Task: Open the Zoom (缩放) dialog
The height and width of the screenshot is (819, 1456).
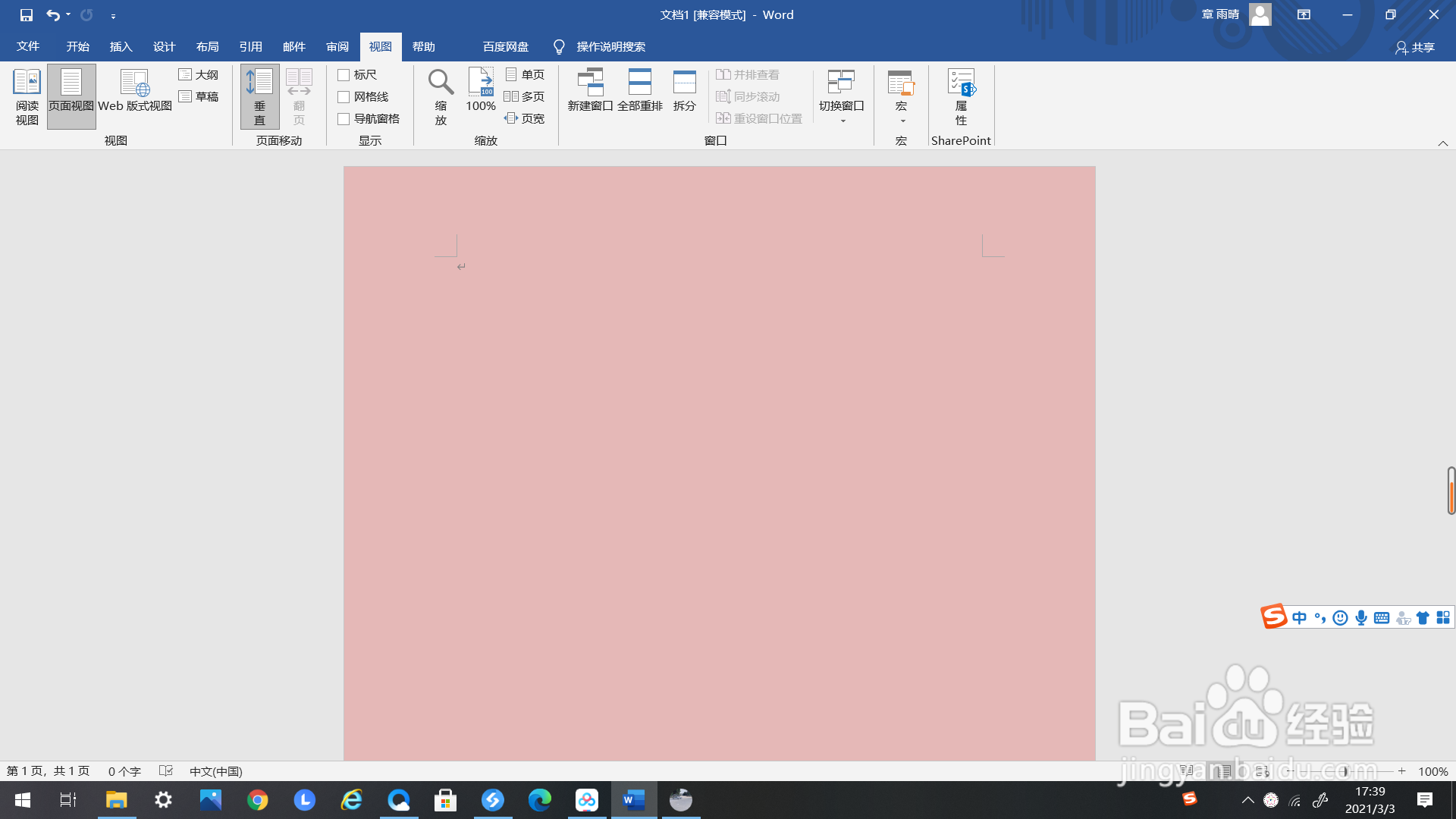Action: click(441, 96)
